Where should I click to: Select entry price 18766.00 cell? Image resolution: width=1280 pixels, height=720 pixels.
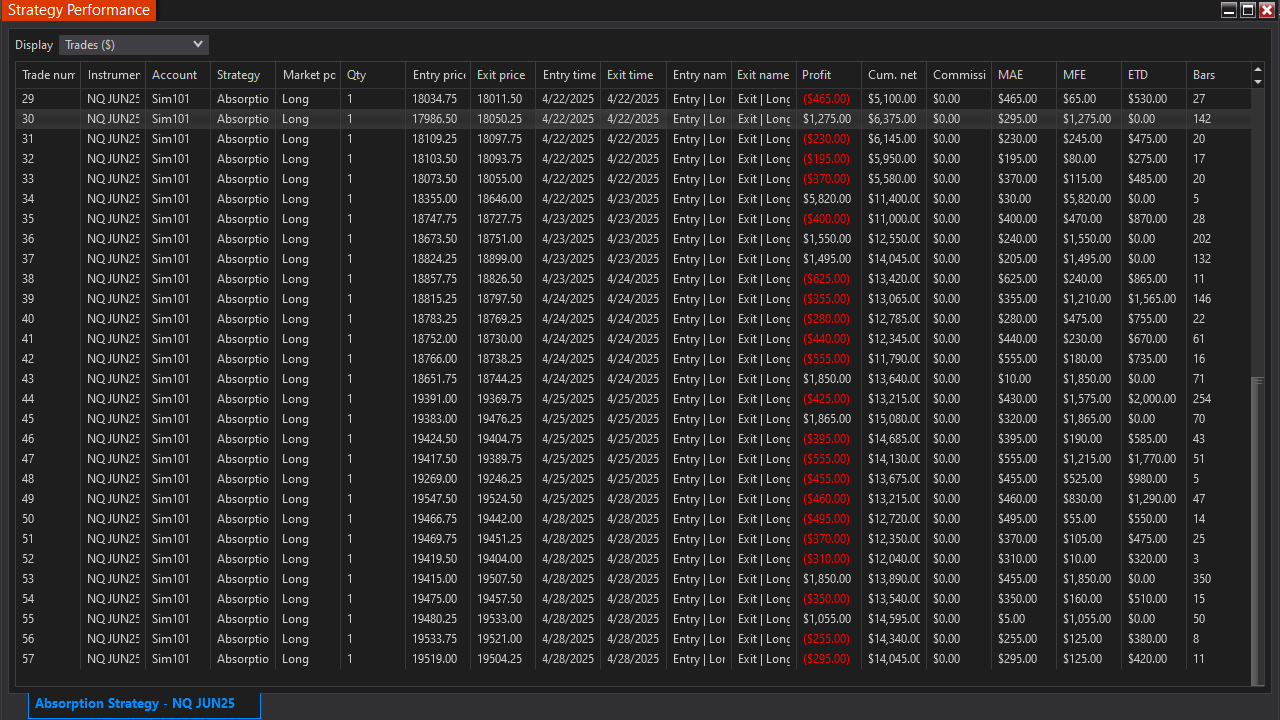coord(438,359)
